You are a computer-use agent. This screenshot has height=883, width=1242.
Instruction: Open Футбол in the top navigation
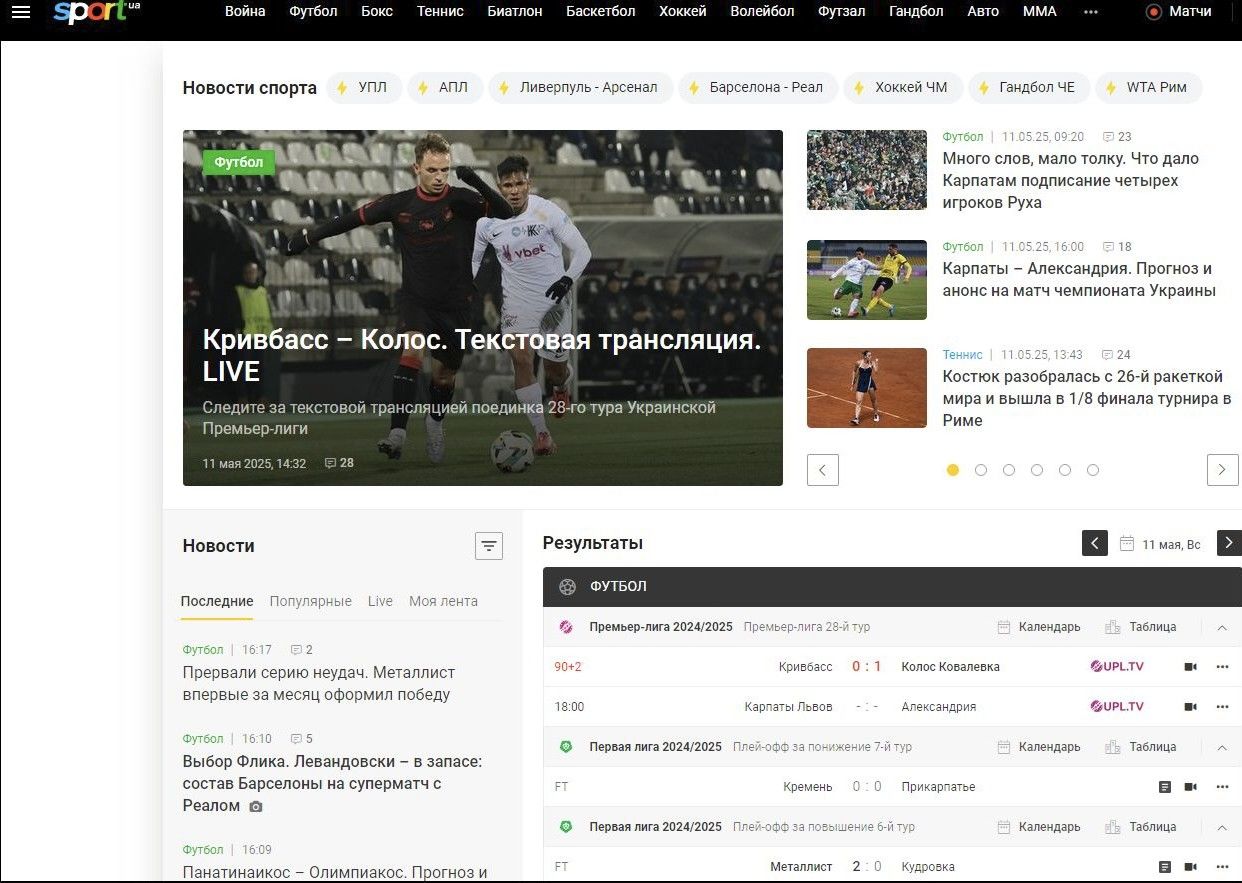(313, 12)
